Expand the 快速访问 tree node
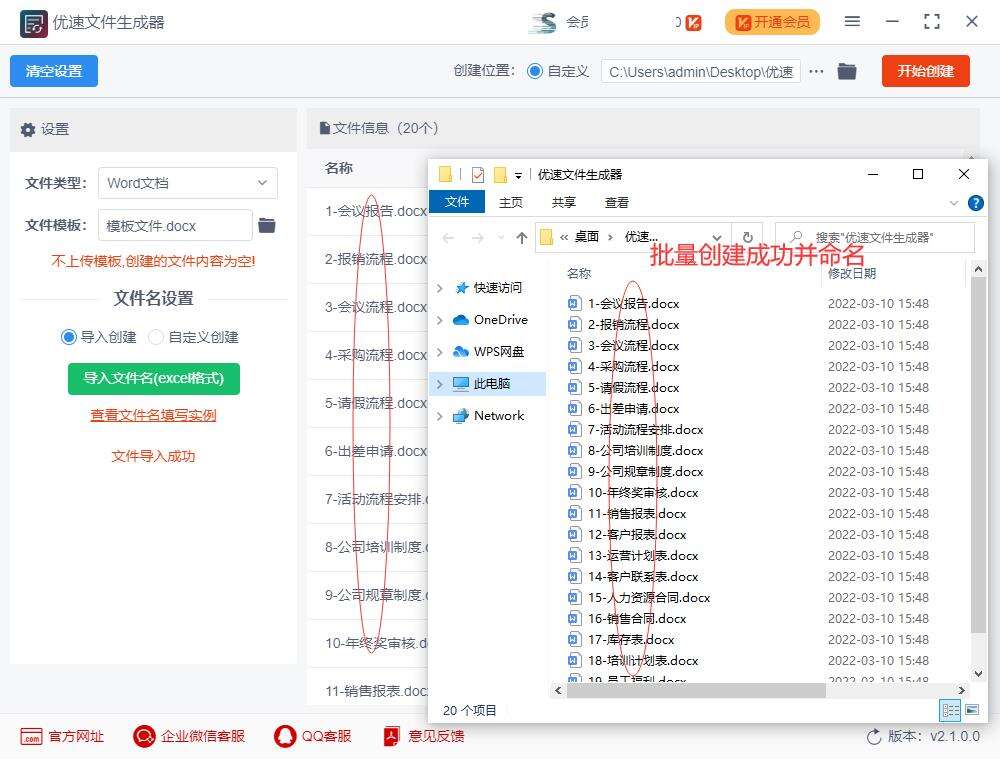This screenshot has height=760, width=1000. point(439,288)
